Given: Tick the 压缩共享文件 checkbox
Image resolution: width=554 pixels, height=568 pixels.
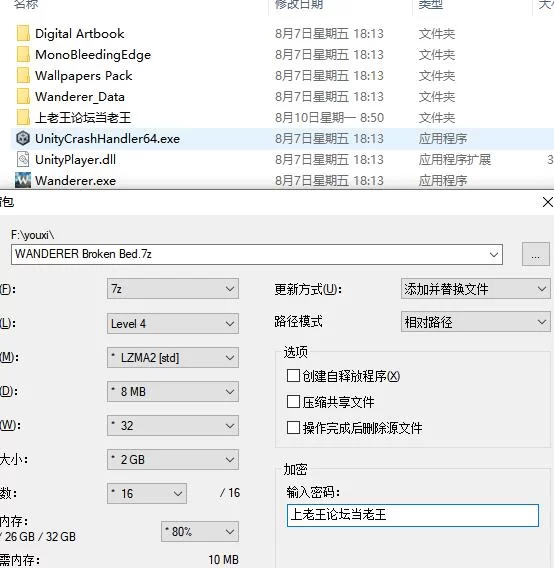Looking at the screenshot, I should [x=293, y=402].
